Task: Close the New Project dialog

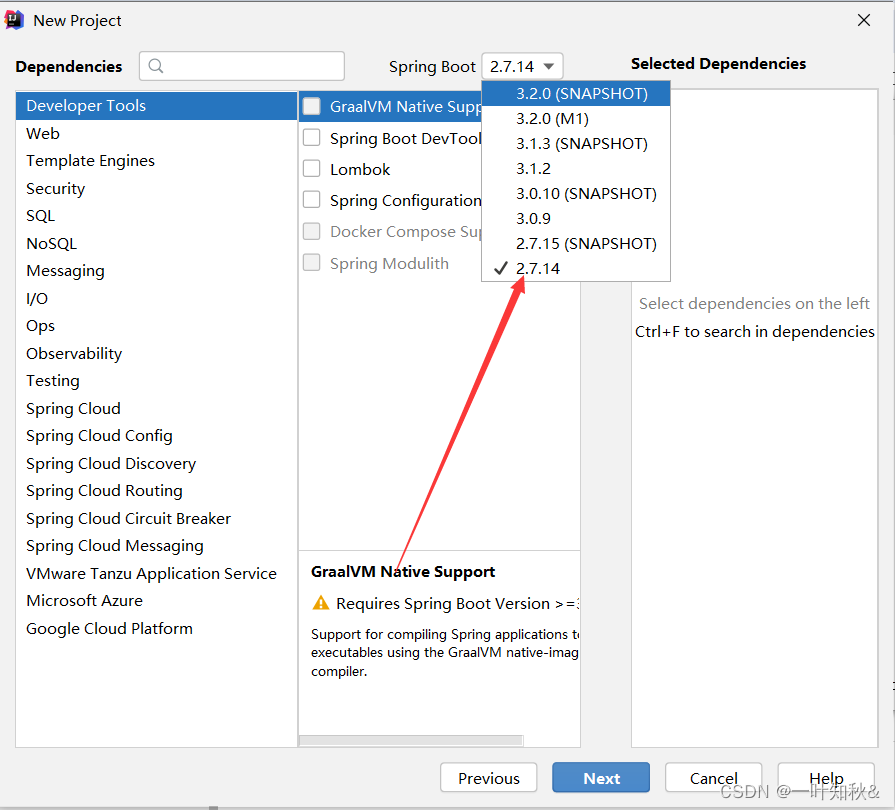Action: pos(864,21)
